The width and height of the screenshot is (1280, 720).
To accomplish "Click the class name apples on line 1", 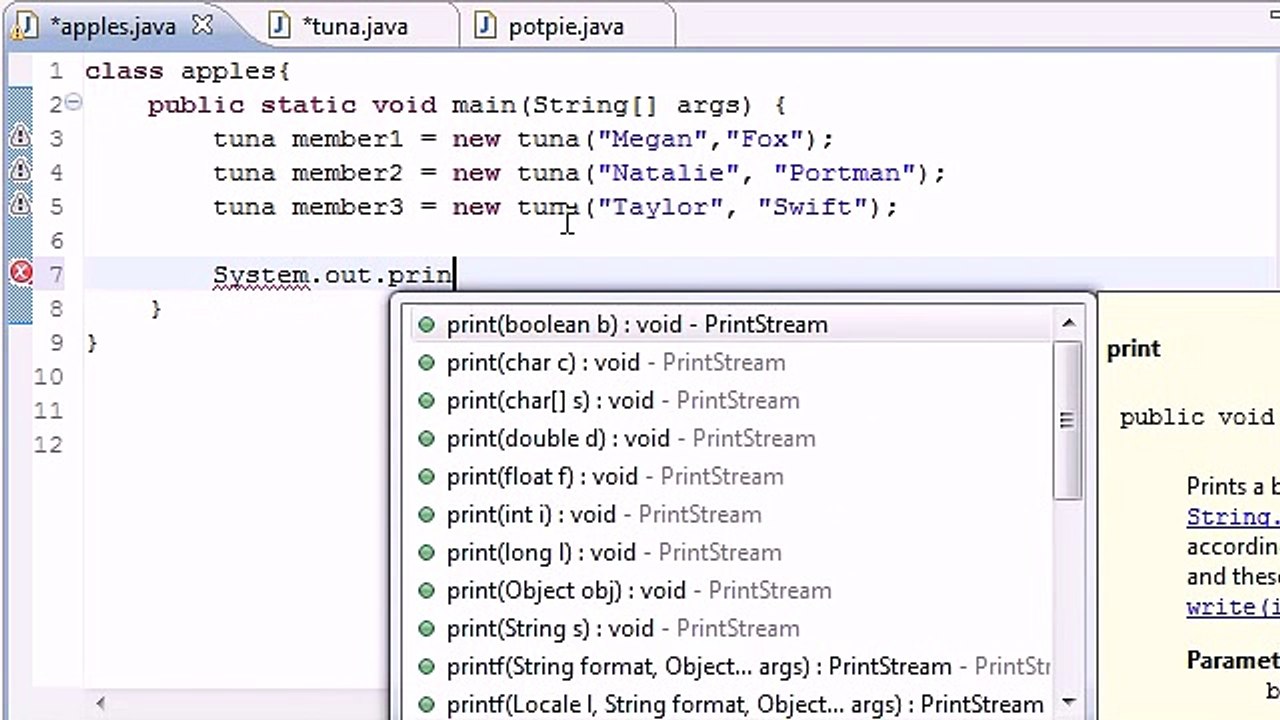I will coord(229,71).
